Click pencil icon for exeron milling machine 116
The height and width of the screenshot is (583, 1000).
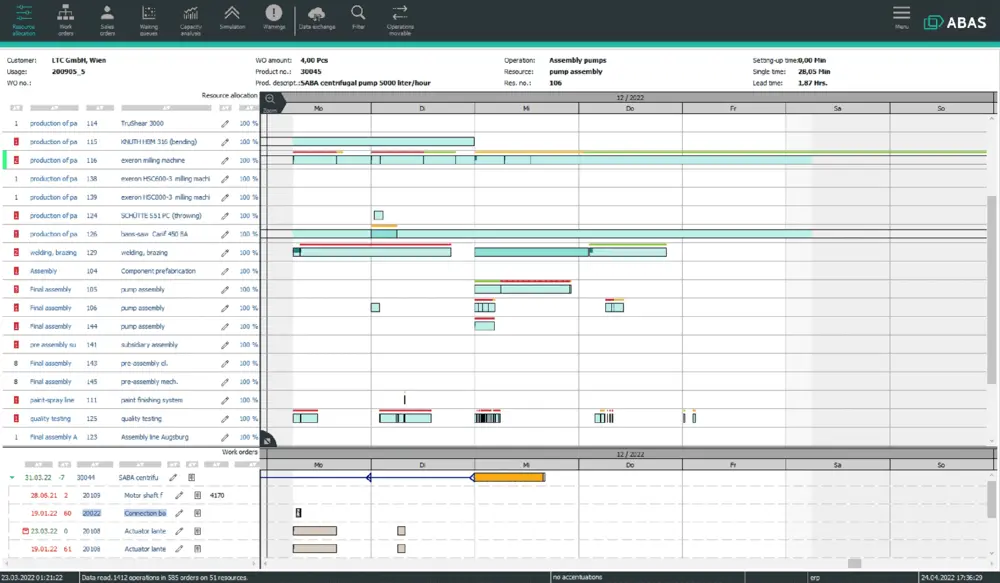click(x=225, y=161)
